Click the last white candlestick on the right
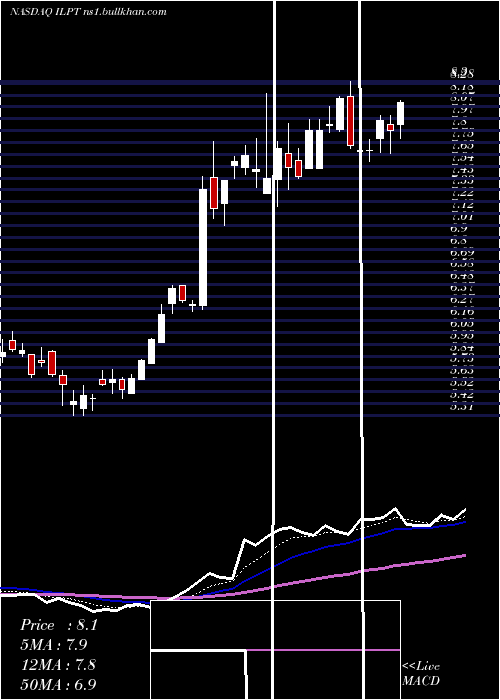Screen dimensions: 500x700 pyautogui.click(x=400, y=113)
